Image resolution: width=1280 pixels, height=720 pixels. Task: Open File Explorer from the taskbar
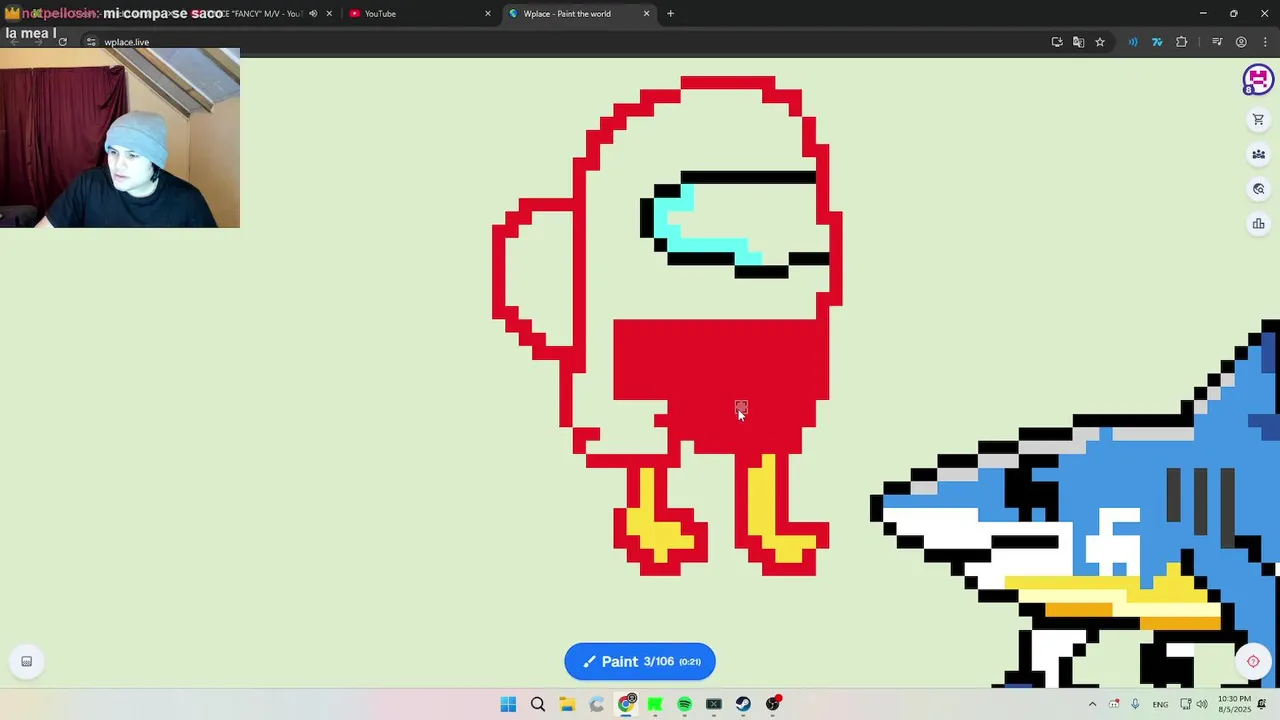coord(567,704)
